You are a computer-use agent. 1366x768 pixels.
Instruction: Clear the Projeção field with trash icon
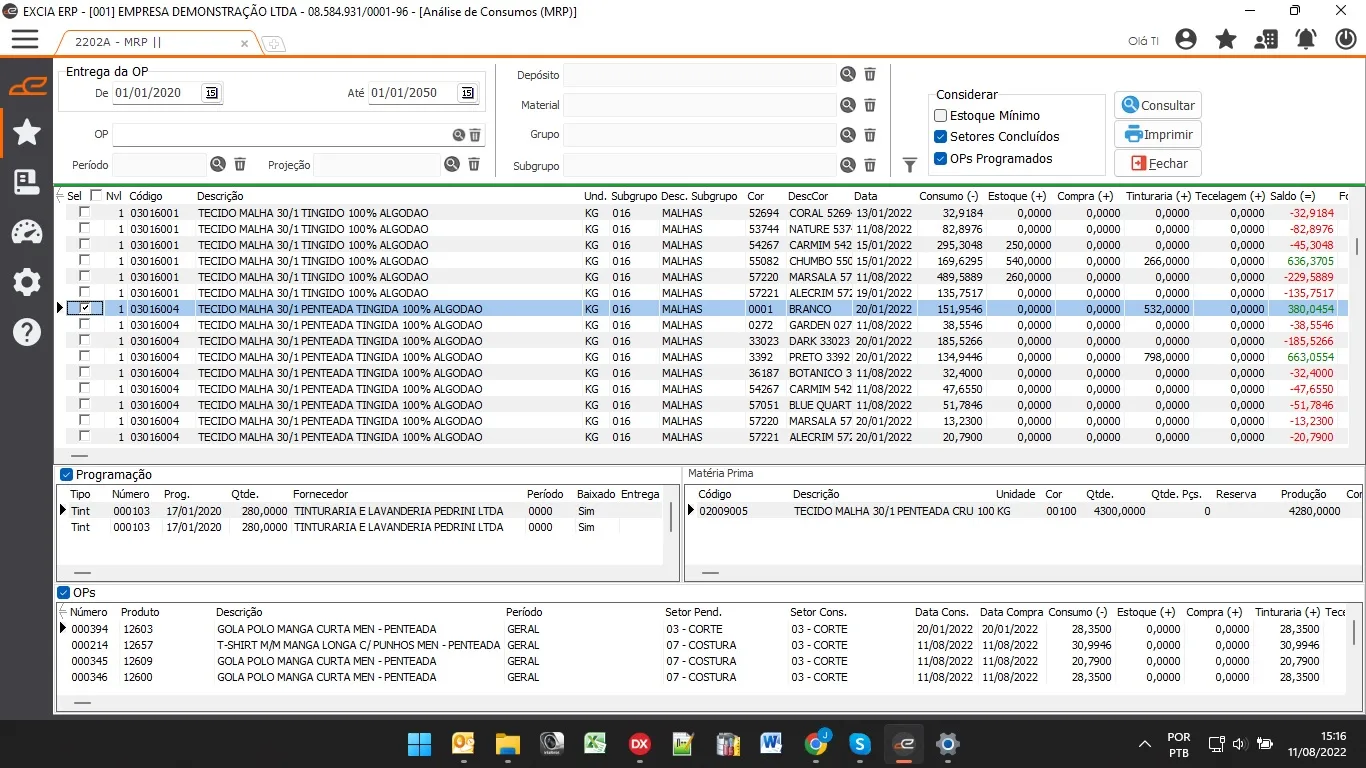[474, 165]
